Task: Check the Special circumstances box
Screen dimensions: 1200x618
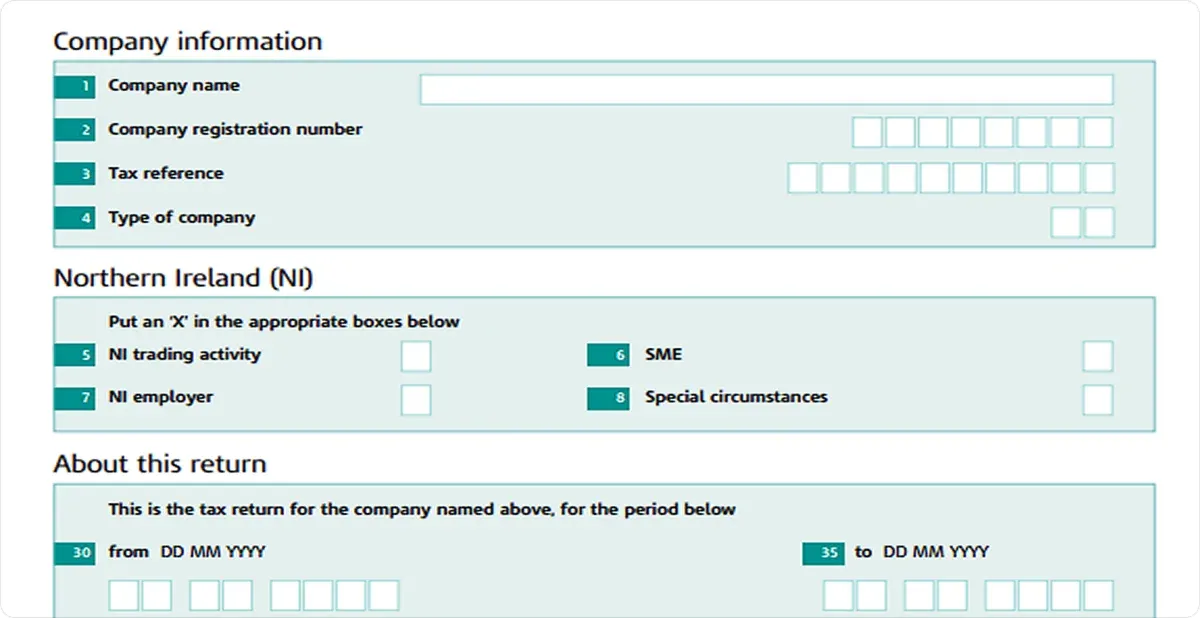Action: tap(1098, 399)
